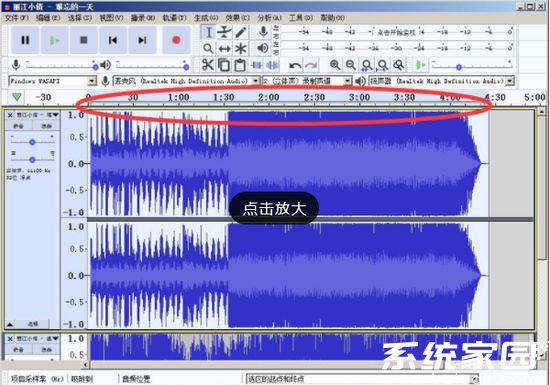Select the Multi-tool asterisk icon
Viewport: 550px width, 385px height.
pos(241,48)
